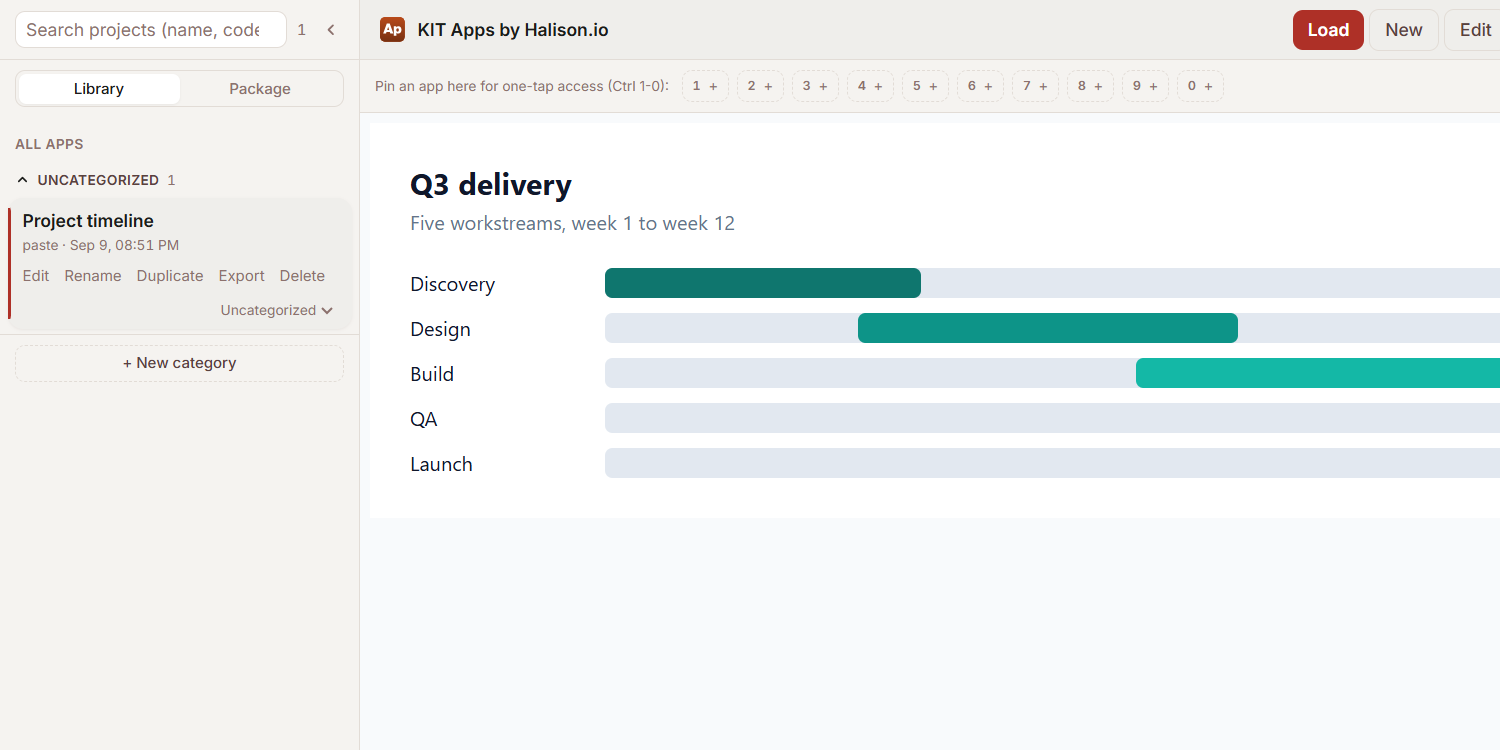Click the ALL APPS heading

pos(49,144)
